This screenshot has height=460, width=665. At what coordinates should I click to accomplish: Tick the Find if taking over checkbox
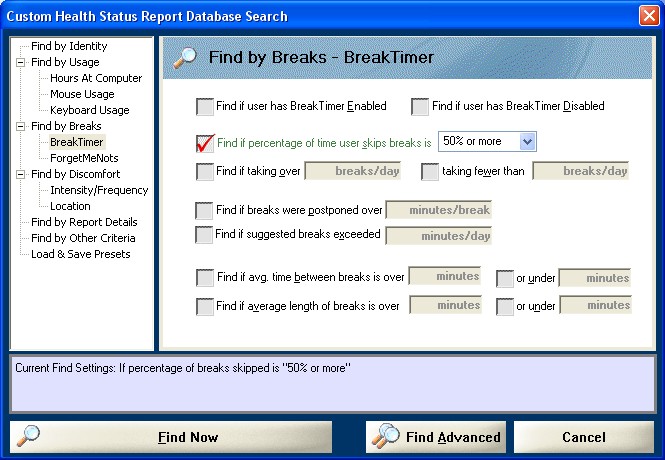pyautogui.click(x=205, y=172)
